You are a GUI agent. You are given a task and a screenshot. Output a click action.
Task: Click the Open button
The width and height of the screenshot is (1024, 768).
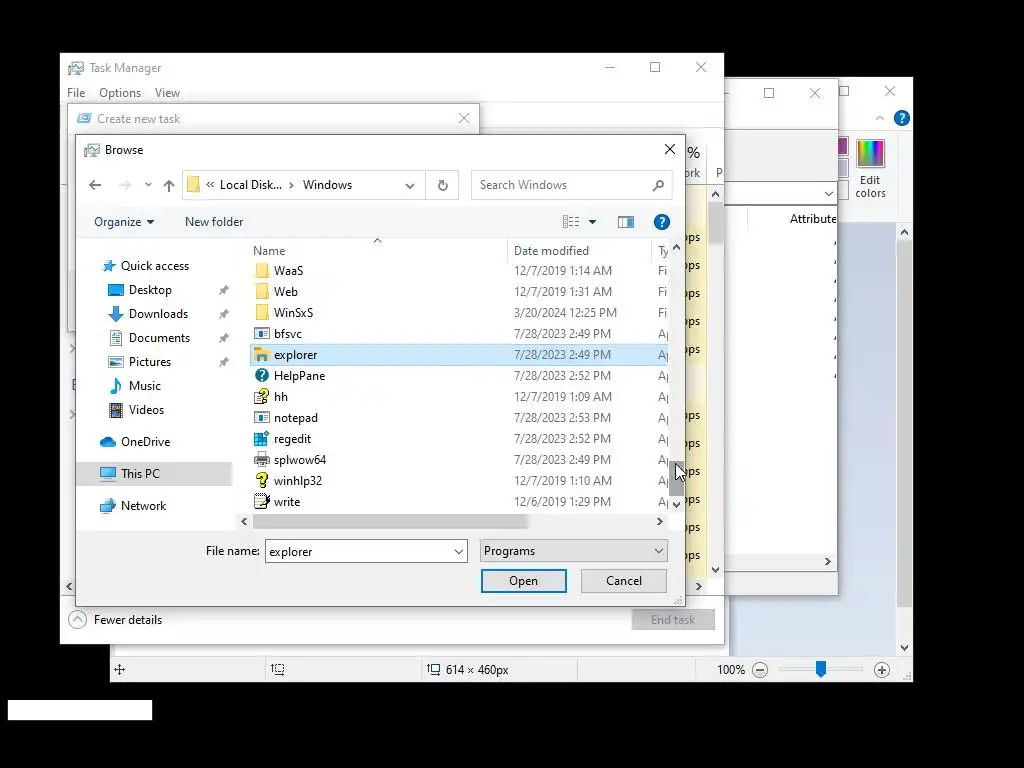pos(524,581)
